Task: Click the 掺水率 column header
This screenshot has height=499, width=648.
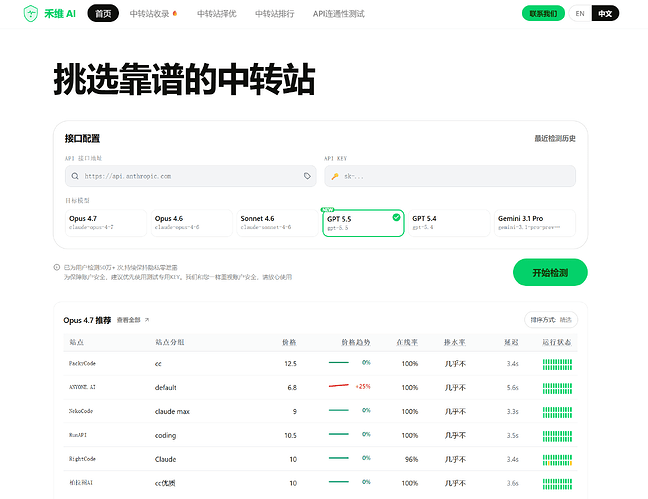Action: (455, 342)
